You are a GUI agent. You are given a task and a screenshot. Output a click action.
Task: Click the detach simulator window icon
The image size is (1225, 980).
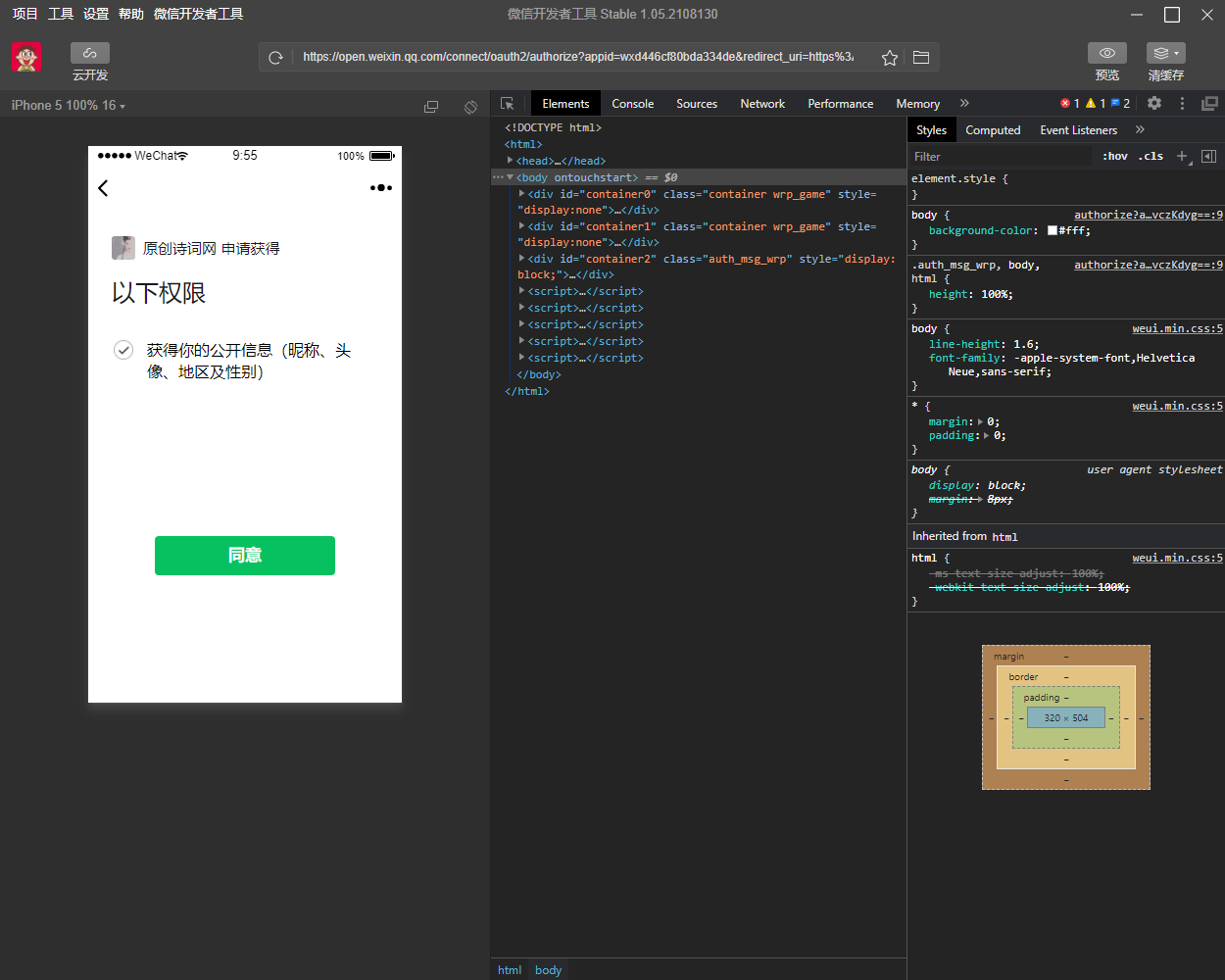coord(431,106)
